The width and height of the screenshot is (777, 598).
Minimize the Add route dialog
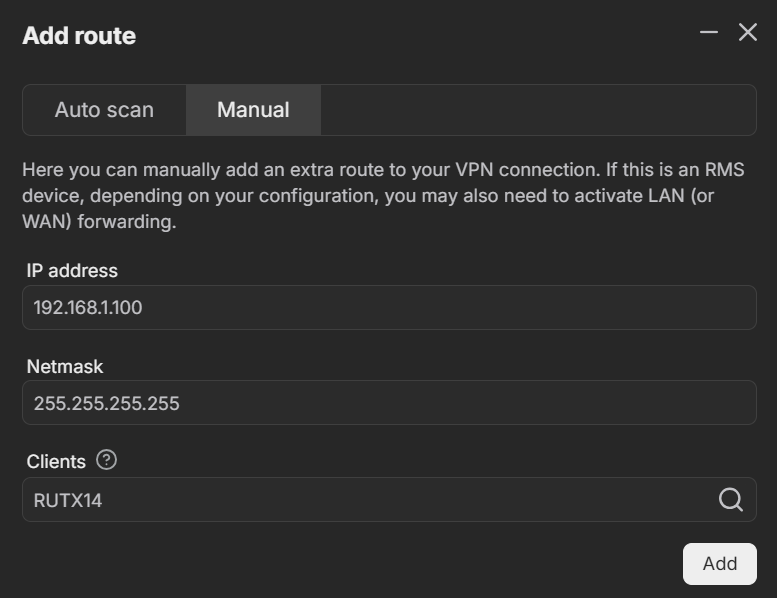click(709, 33)
